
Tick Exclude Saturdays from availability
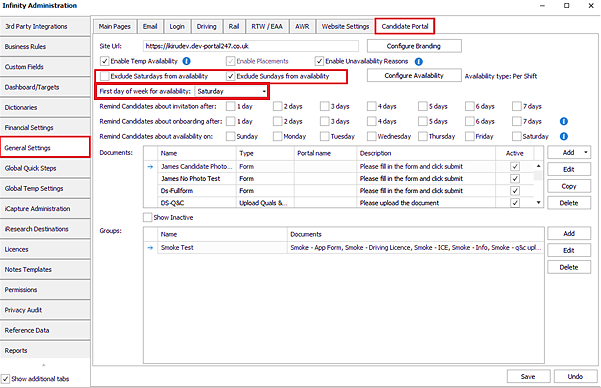pyautogui.click(x=105, y=76)
